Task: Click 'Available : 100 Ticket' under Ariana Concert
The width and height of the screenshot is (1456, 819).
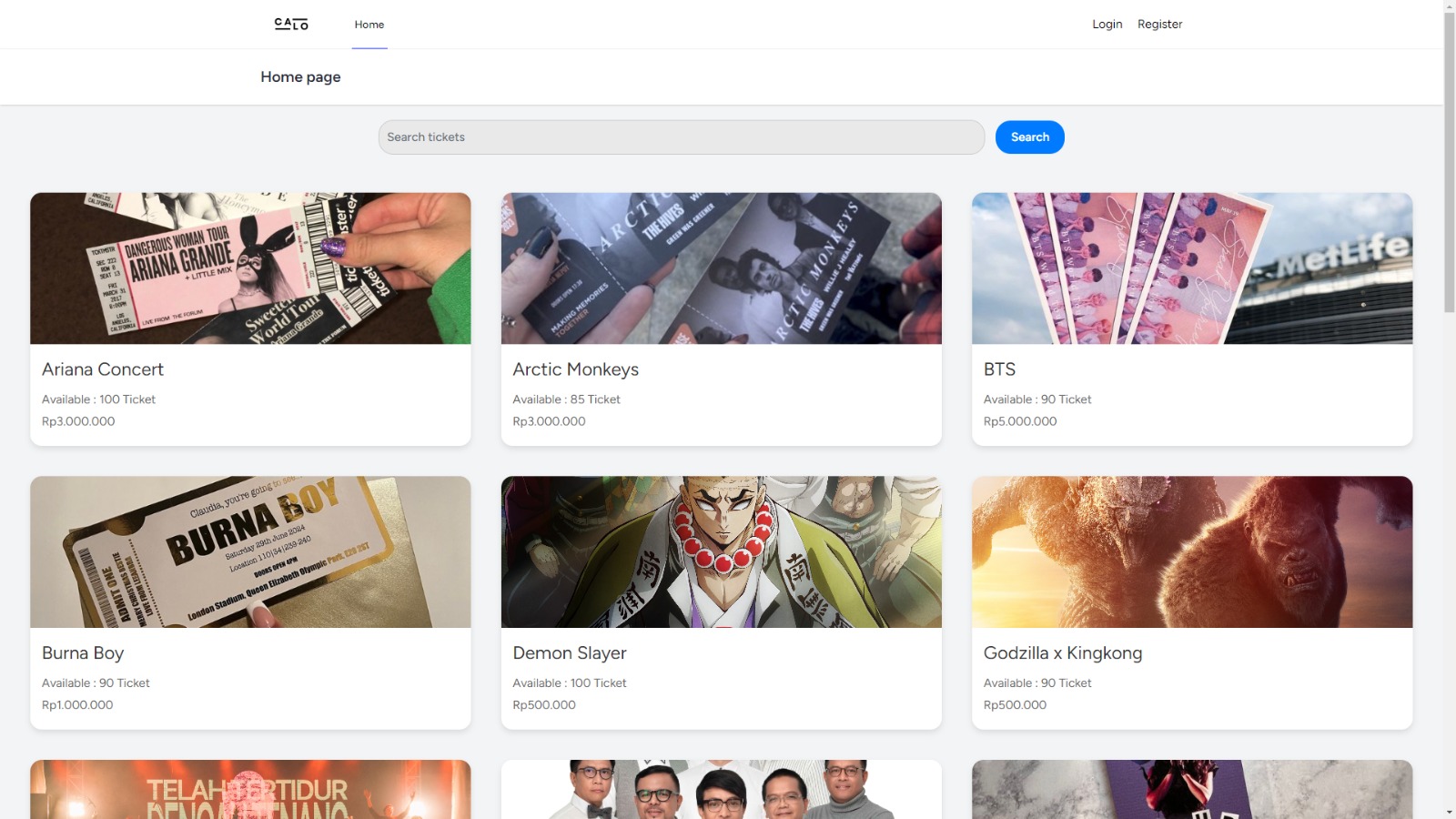Action: [x=98, y=399]
